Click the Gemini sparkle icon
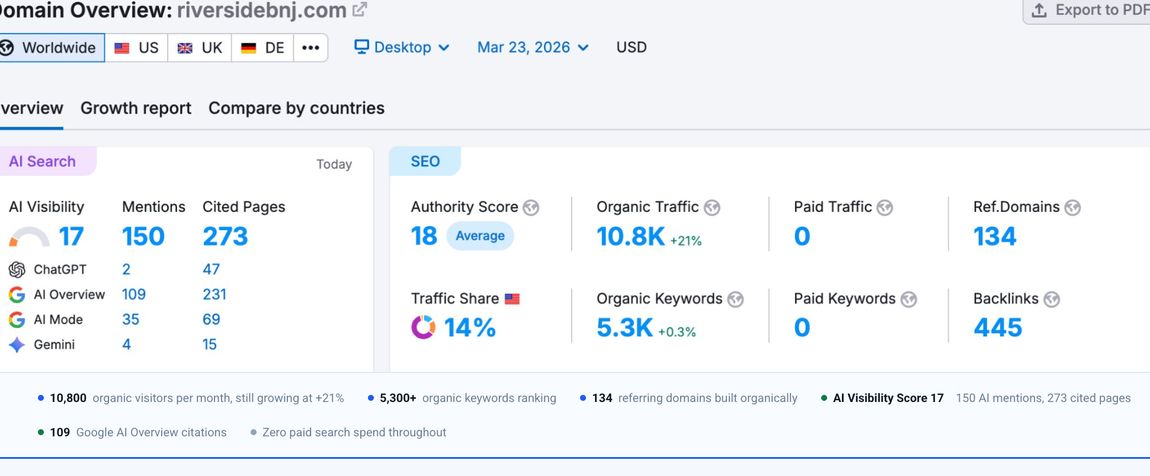Image resolution: width=1150 pixels, height=476 pixels. [x=17, y=345]
